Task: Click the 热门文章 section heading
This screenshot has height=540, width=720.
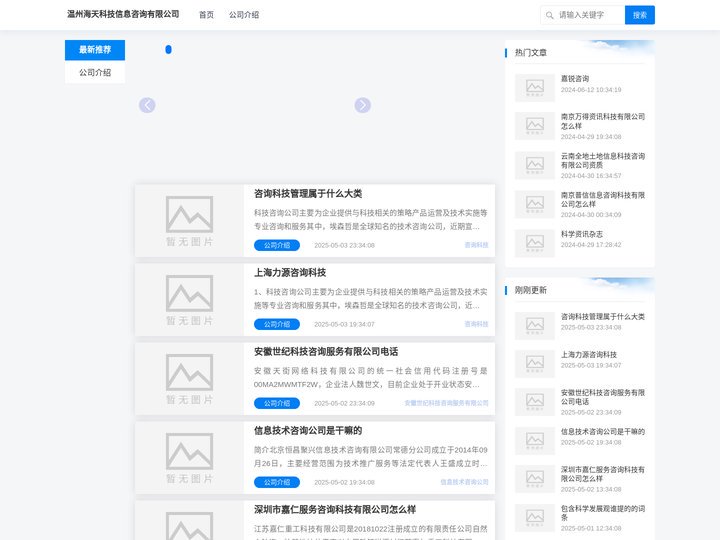Action: [x=531, y=52]
